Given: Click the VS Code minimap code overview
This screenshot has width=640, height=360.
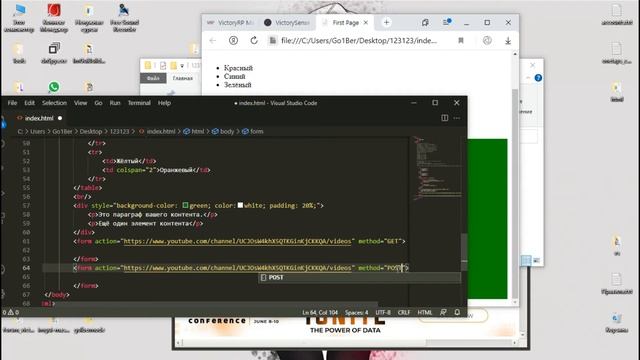Looking at the screenshot, I should (x=437, y=169).
